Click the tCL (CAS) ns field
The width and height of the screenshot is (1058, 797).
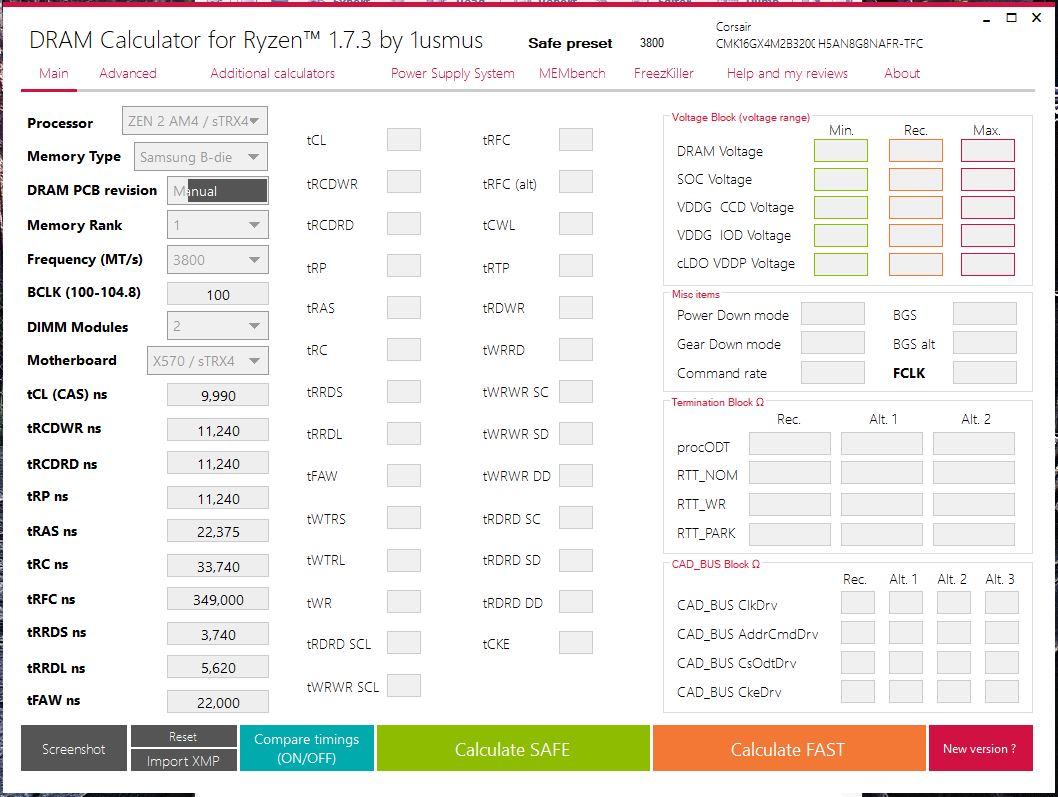(x=217, y=395)
